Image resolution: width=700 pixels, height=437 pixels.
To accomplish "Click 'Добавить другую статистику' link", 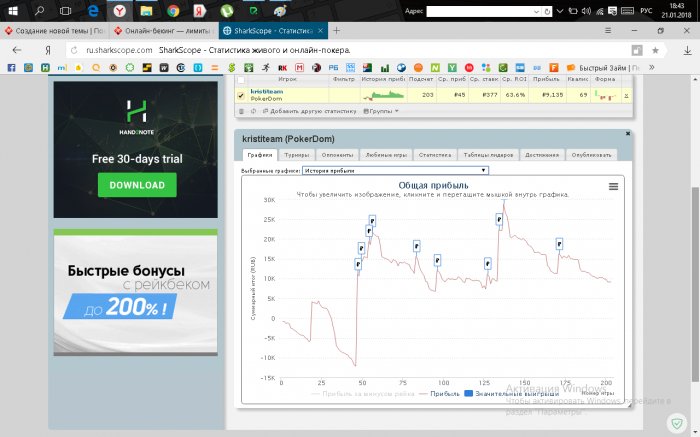I will pos(311,111).
